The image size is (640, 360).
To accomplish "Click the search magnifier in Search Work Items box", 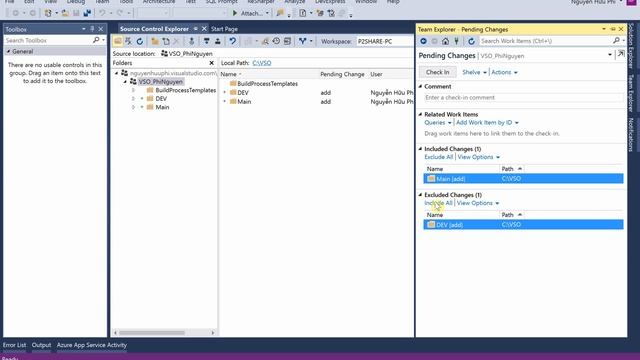I will click(616, 40).
